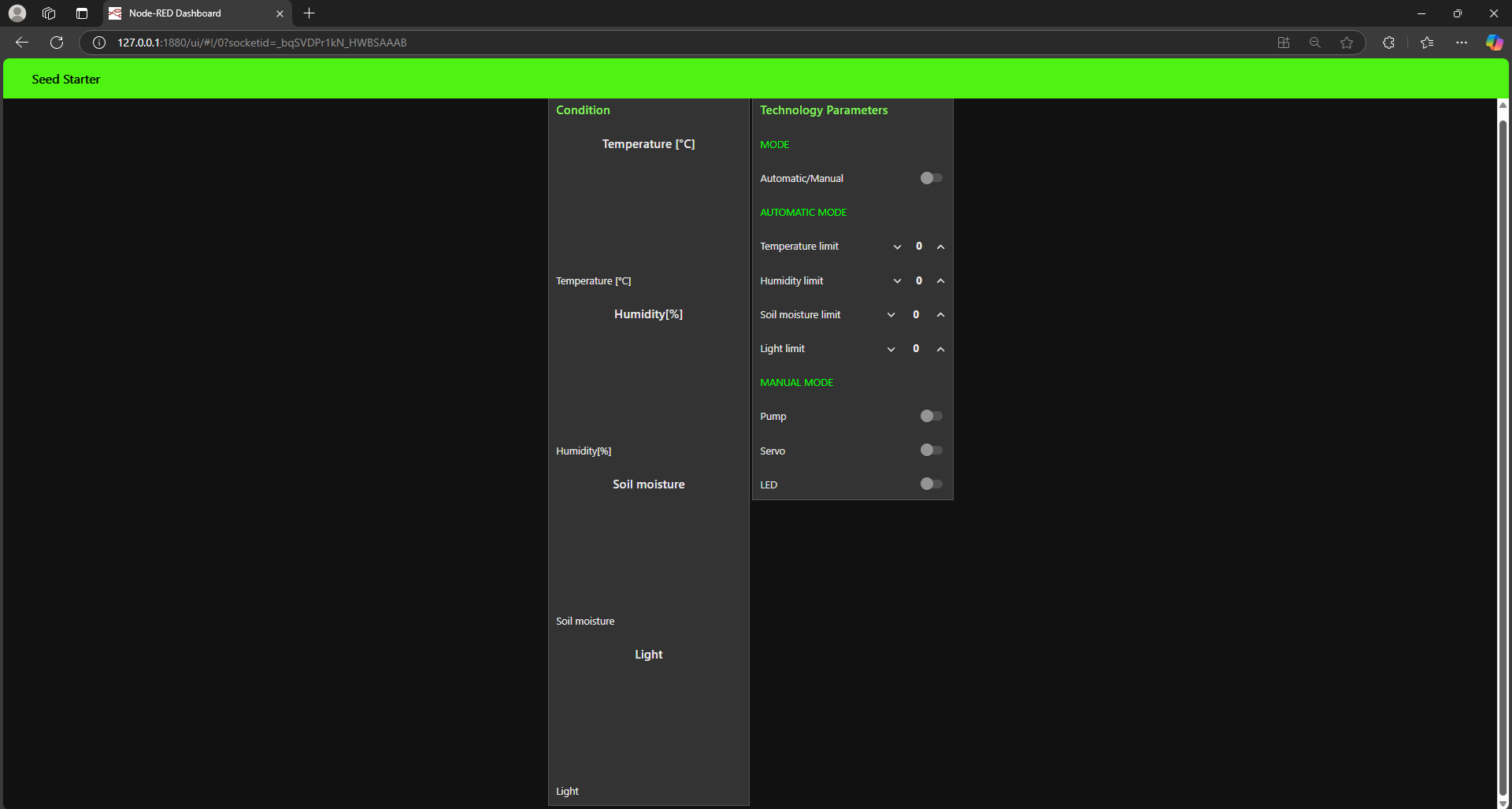Raise the Soil moisture limit value
This screenshot has width=1512, height=809.
click(x=940, y=315)
